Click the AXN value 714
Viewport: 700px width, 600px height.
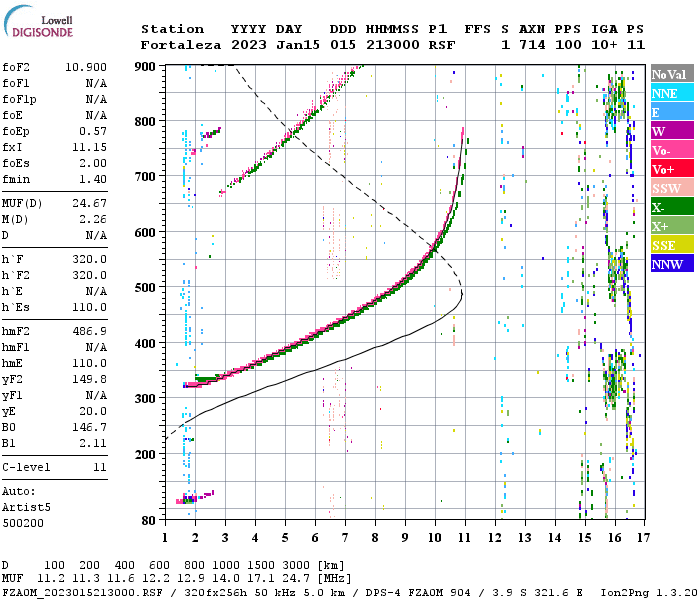click(x=532, y=45)
